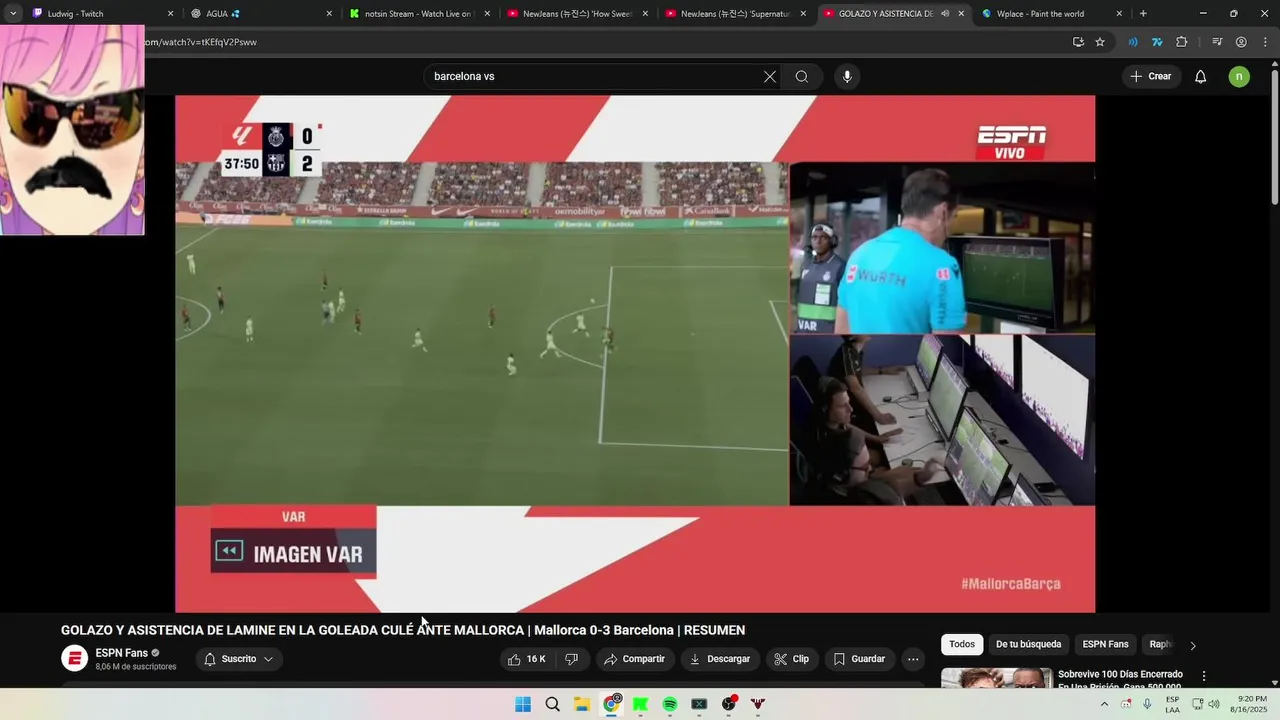This screenshot has width=1280, height=720.
Task: Open a new browser tab
Action: [x=1143, y=14]
